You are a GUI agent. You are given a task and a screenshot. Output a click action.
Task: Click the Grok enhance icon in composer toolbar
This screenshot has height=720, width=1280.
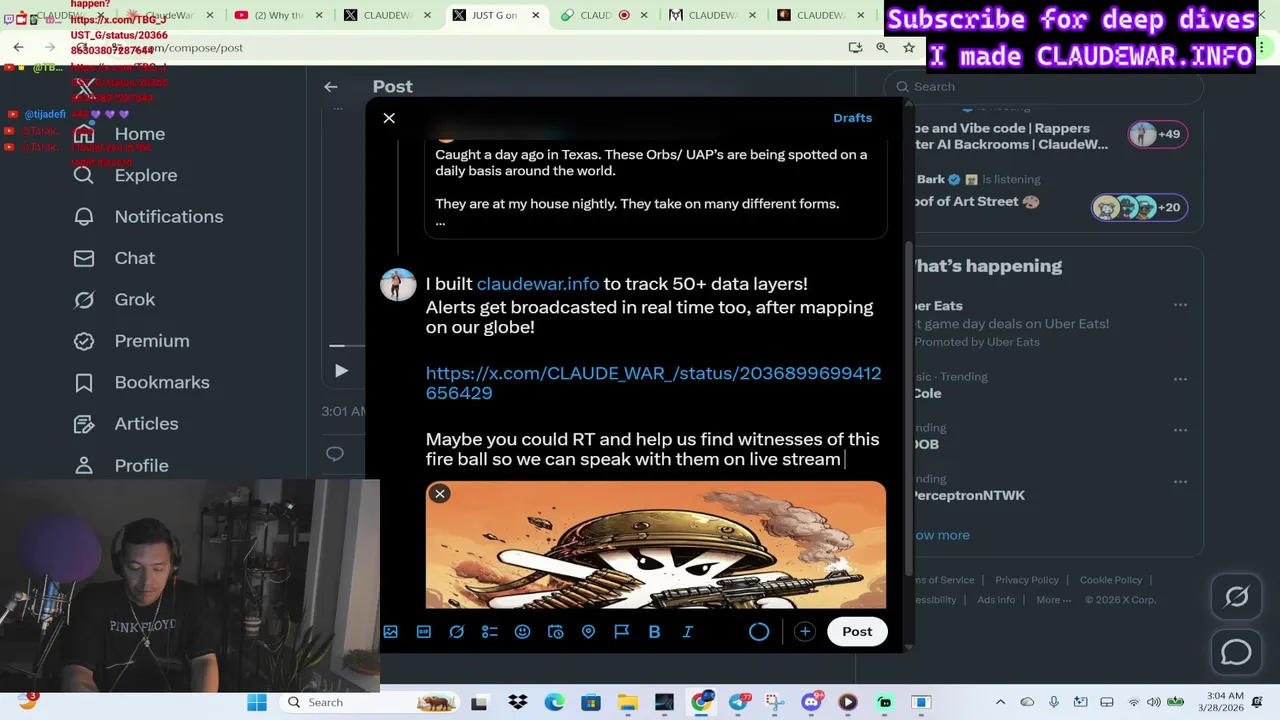(457, 632)
